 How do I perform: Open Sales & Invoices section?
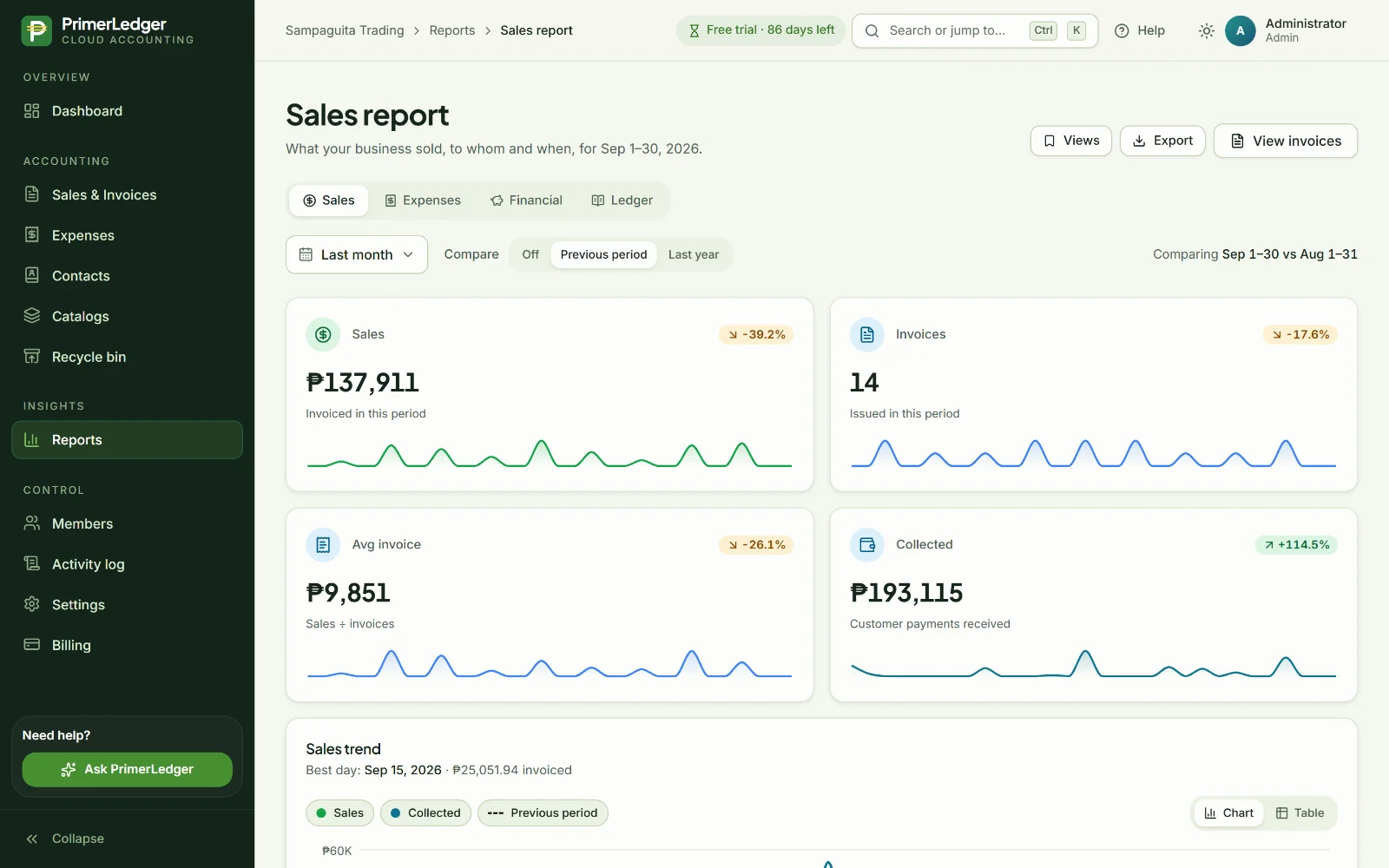pyautogui.click(x=127, y=194)
